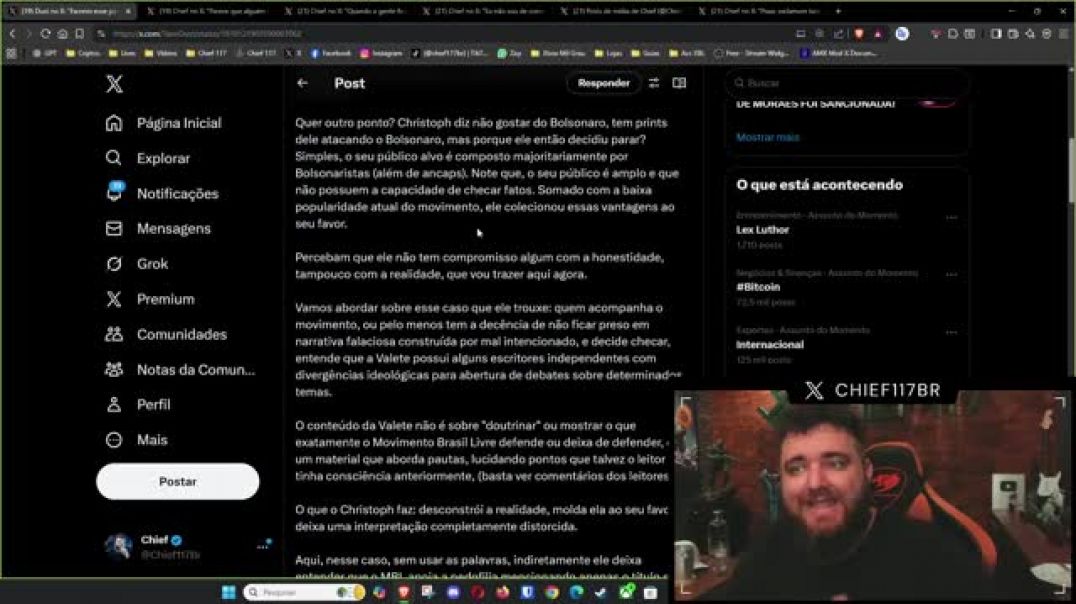The width and height of the screenshot is (1076, 604).
Task: Toggle reader view icon beside Responder
Action: tap(679, 83)
